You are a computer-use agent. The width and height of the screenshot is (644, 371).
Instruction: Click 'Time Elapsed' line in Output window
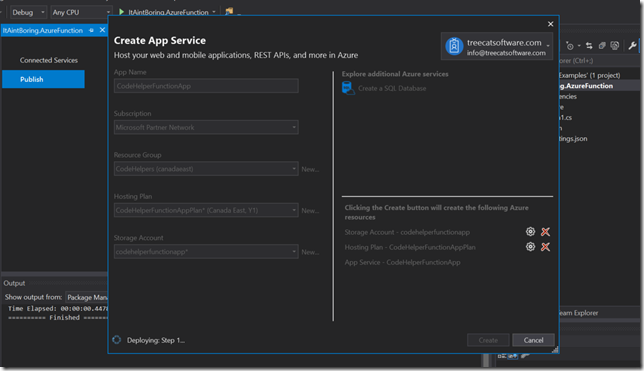tap(57, 309)
